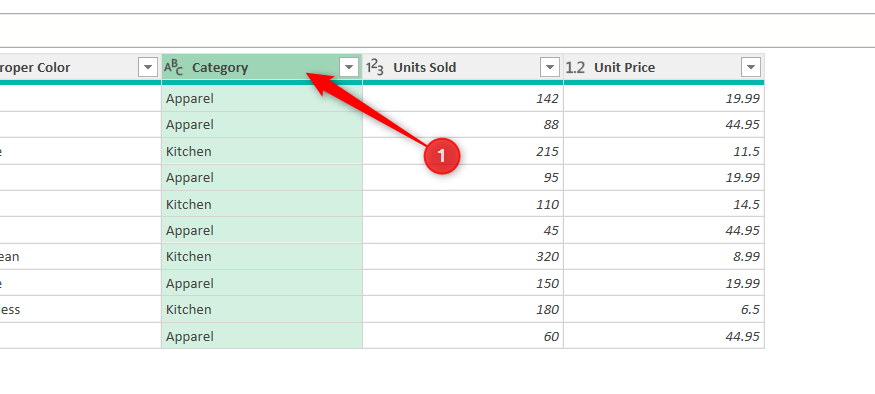The image size is (875, 394).
Task: Click the Units Sold cell showing 142
Action: 463,98
